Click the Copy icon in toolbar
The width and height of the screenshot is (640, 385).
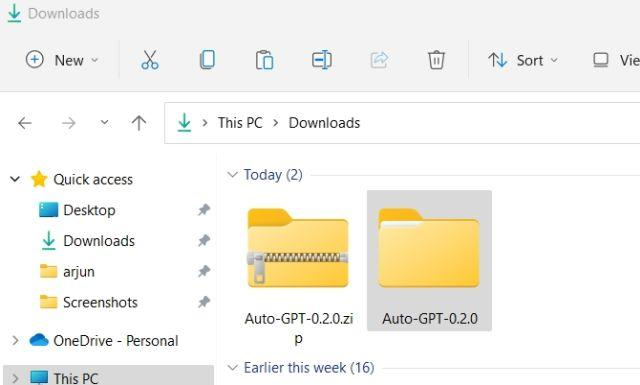click(207, 60)
